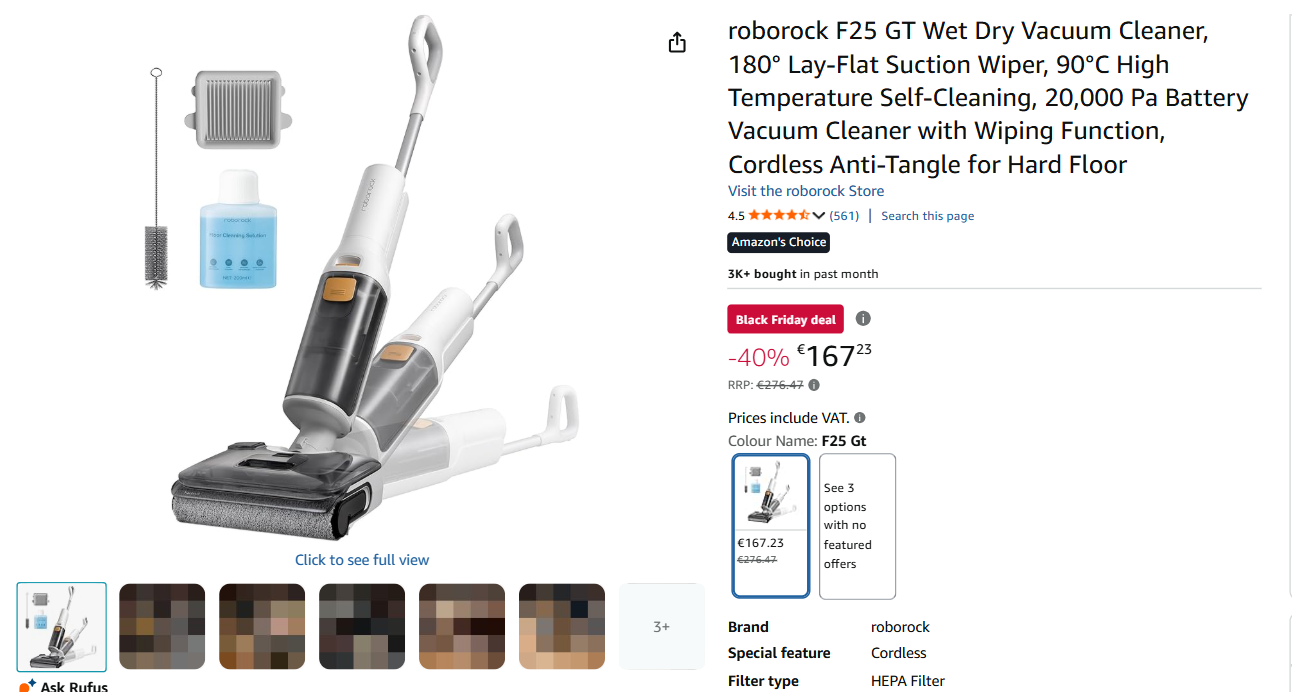This screenshot has height=692, width=1292.
Task: Click the Amazon's Choice badge
Action: coord(779,242)
